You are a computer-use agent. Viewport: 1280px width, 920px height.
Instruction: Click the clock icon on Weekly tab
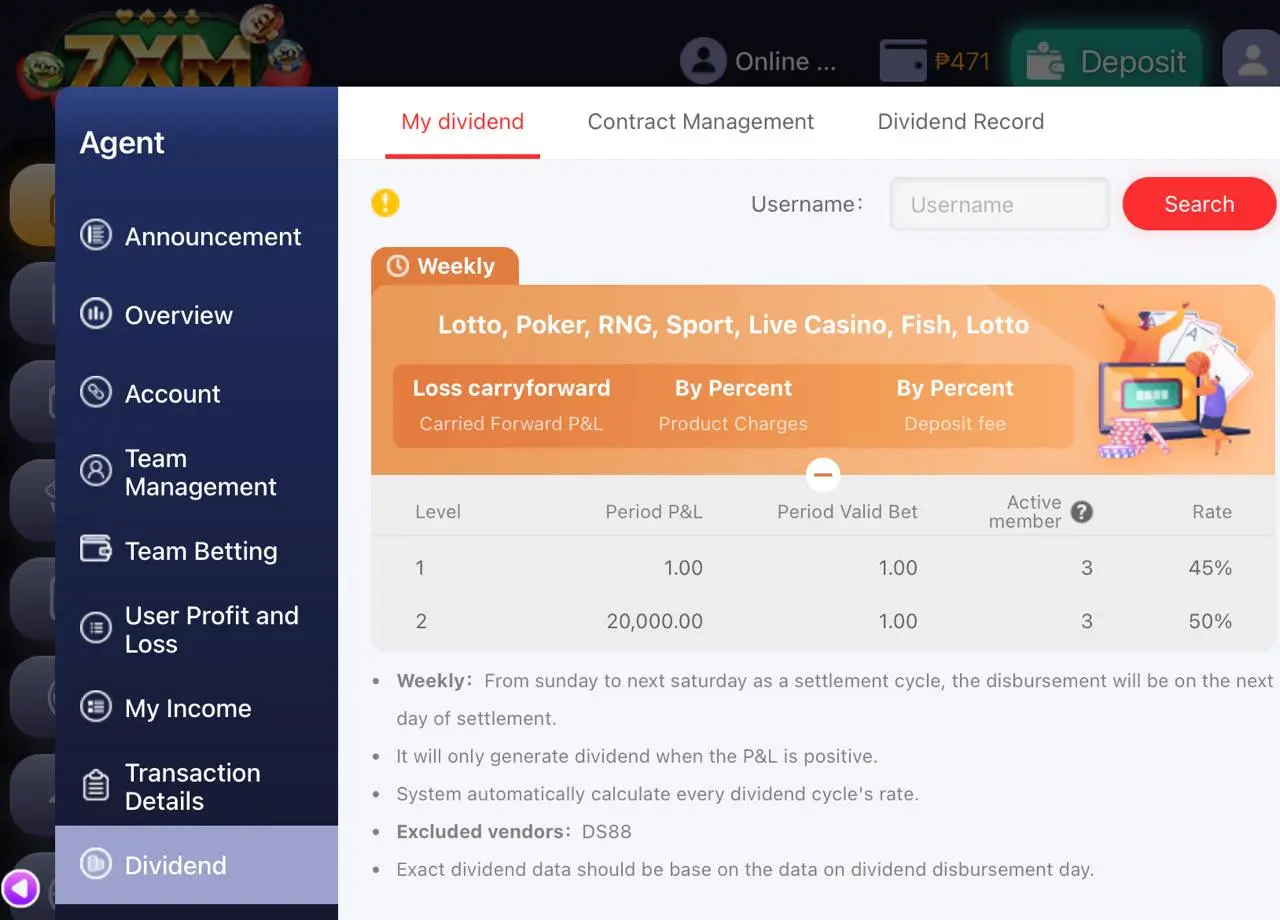click(x=398, y=266)
